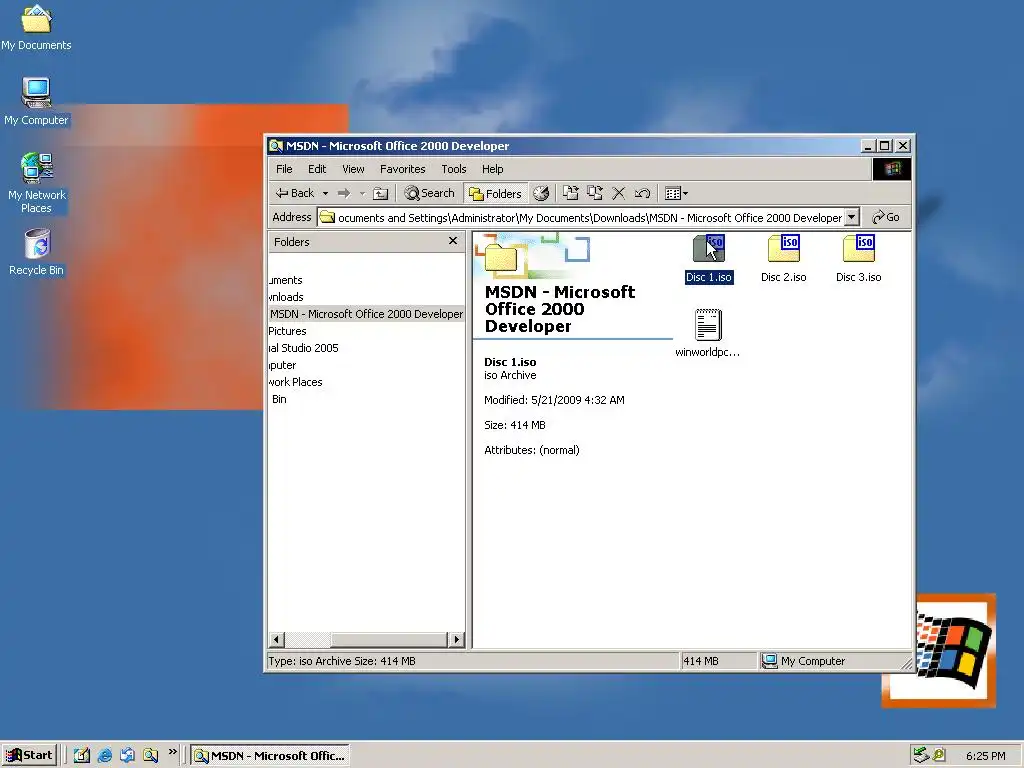Click the Show Desktop quick launch icon
Image resolution: width=1024 pixels, height=768 pixels.
(x=82, y=756)
